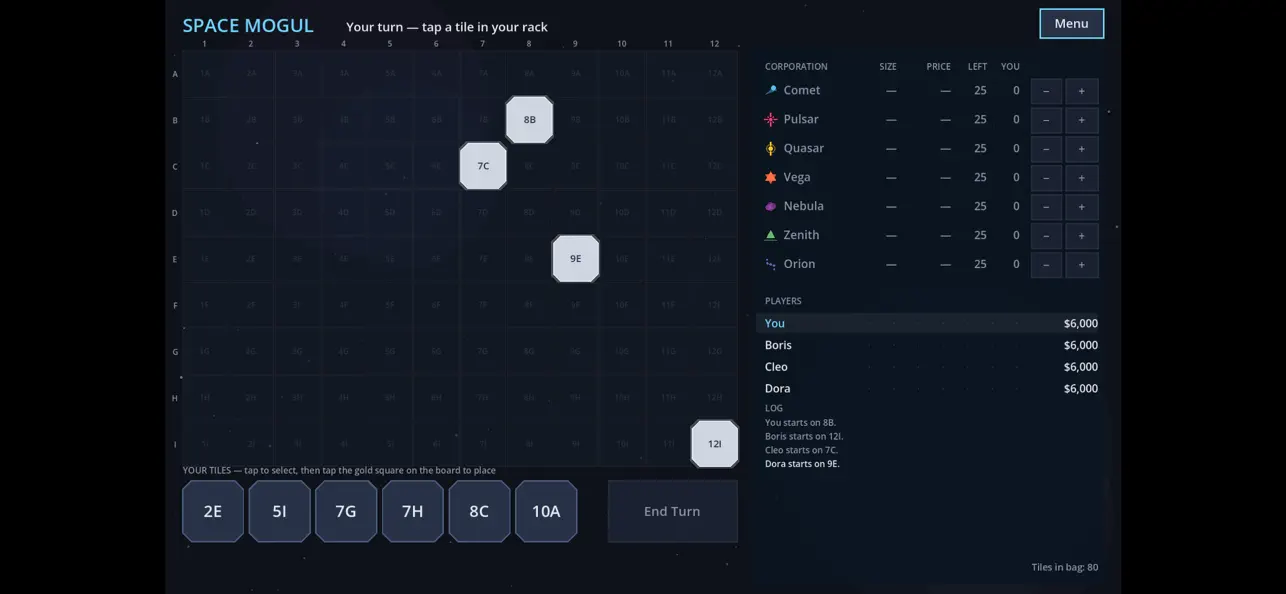Click the Zenith corporation name
The image size is (1286, 594).
point(802,235)
